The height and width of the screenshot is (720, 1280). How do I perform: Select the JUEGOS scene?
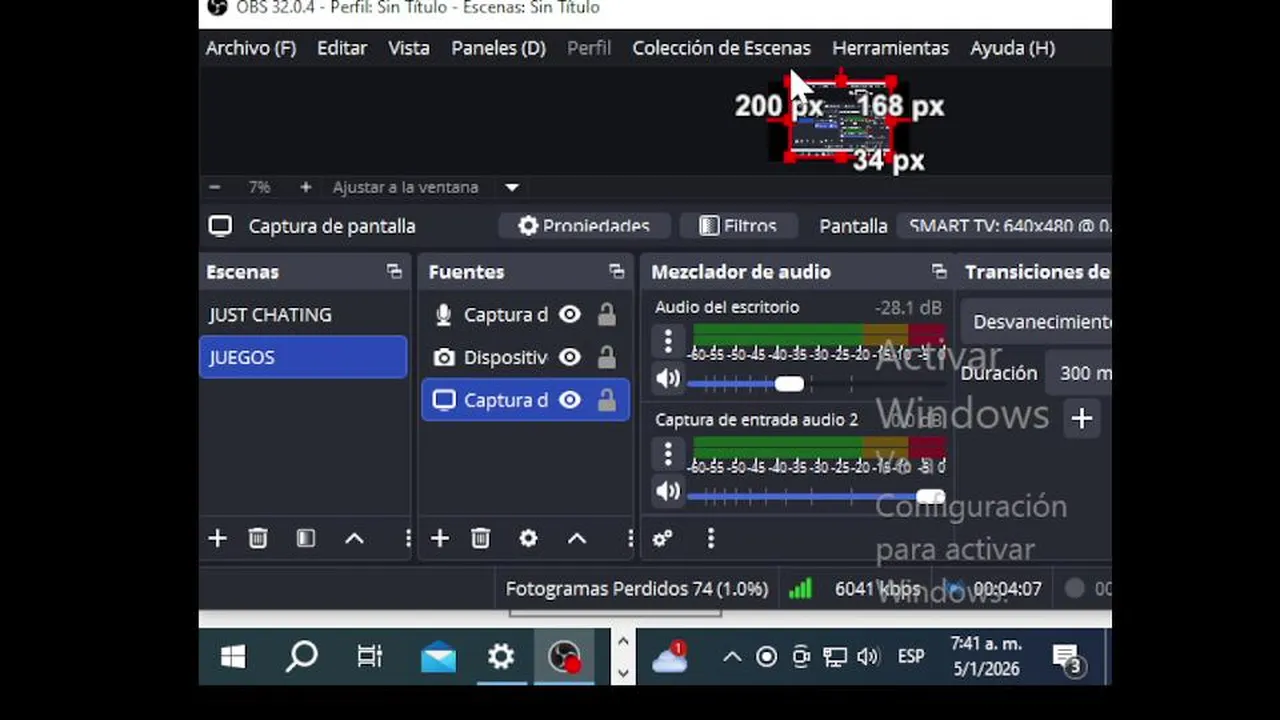click(303, 357)
